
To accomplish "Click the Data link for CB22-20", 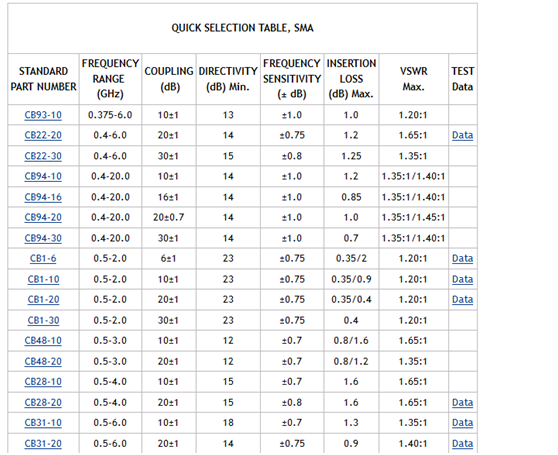I will pos(462,135).
